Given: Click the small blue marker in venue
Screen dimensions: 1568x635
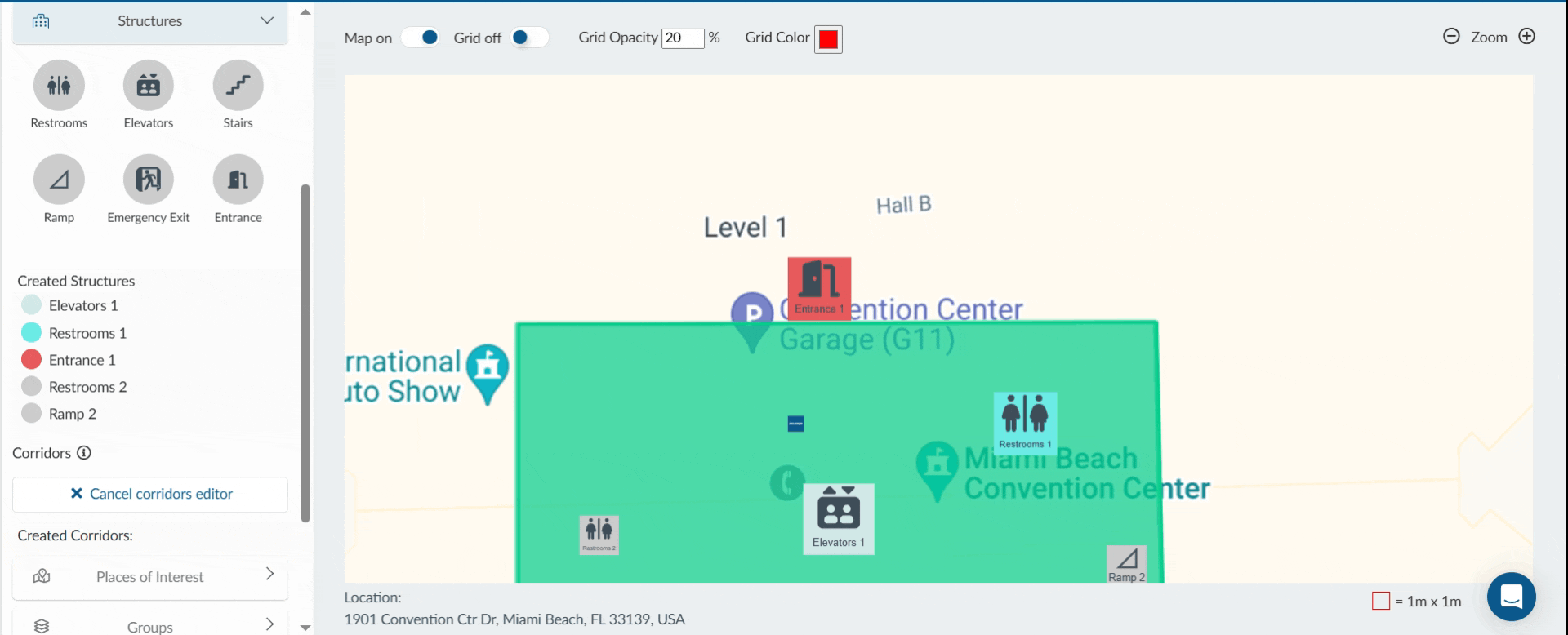Looking at the screenshot, I should [x=795, y=424].
